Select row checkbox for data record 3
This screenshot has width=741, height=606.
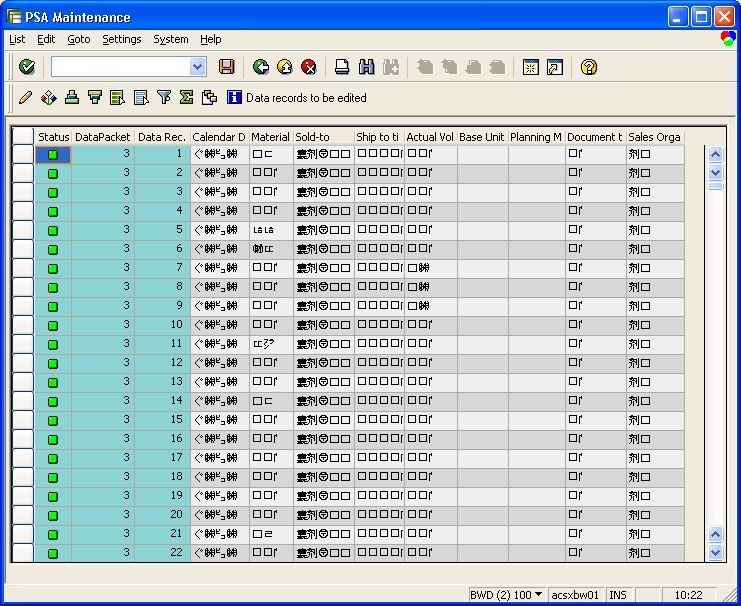[23, 192]
